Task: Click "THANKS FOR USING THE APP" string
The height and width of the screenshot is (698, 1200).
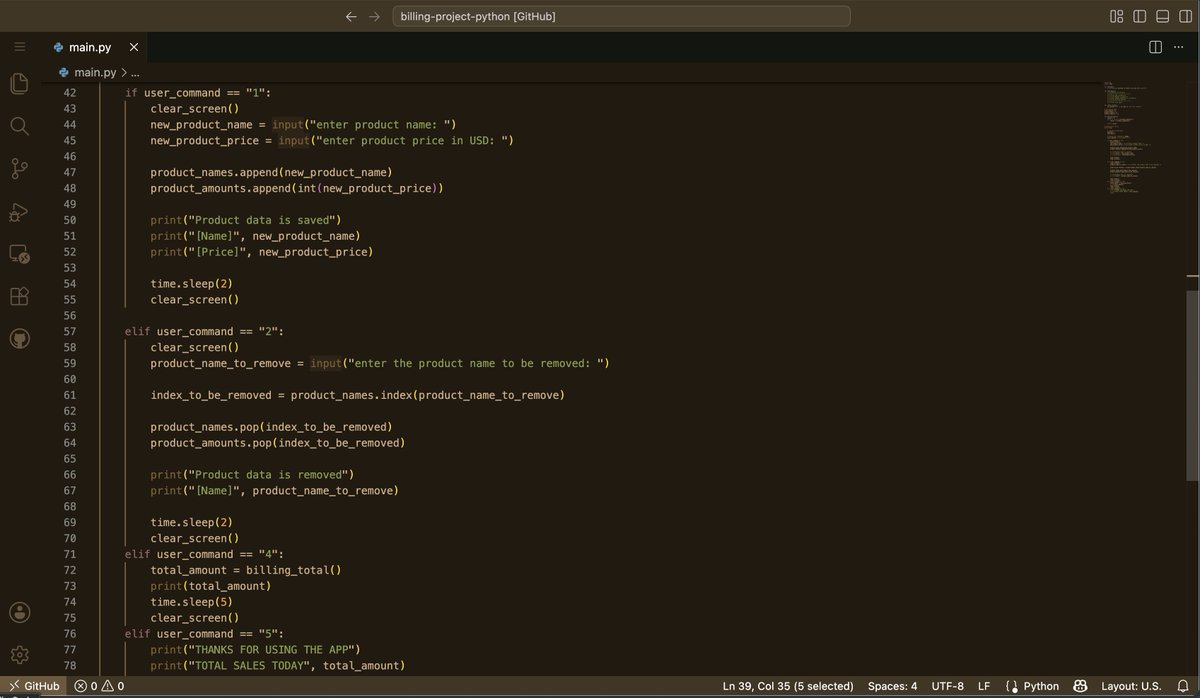Action: point(271,649)
